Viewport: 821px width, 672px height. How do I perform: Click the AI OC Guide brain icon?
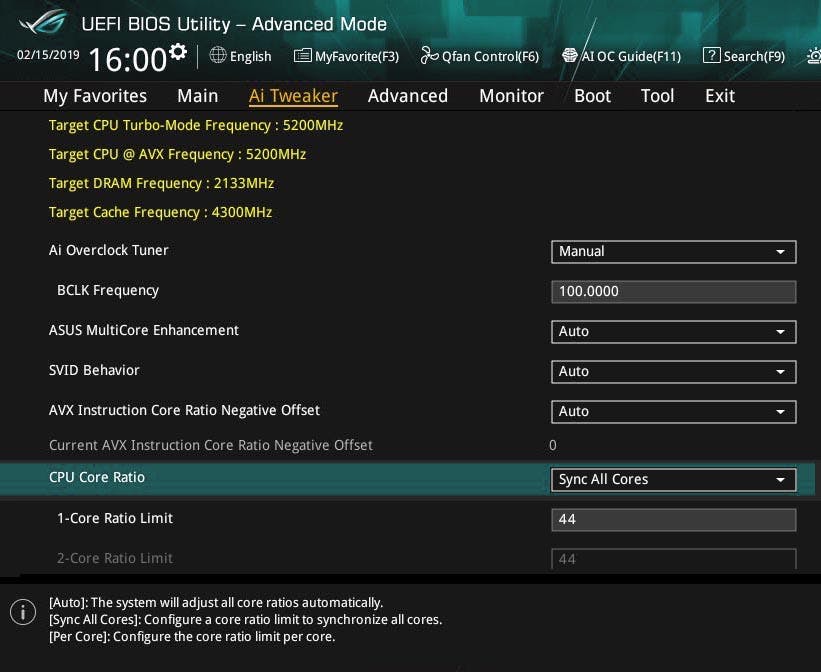(570, 55)
